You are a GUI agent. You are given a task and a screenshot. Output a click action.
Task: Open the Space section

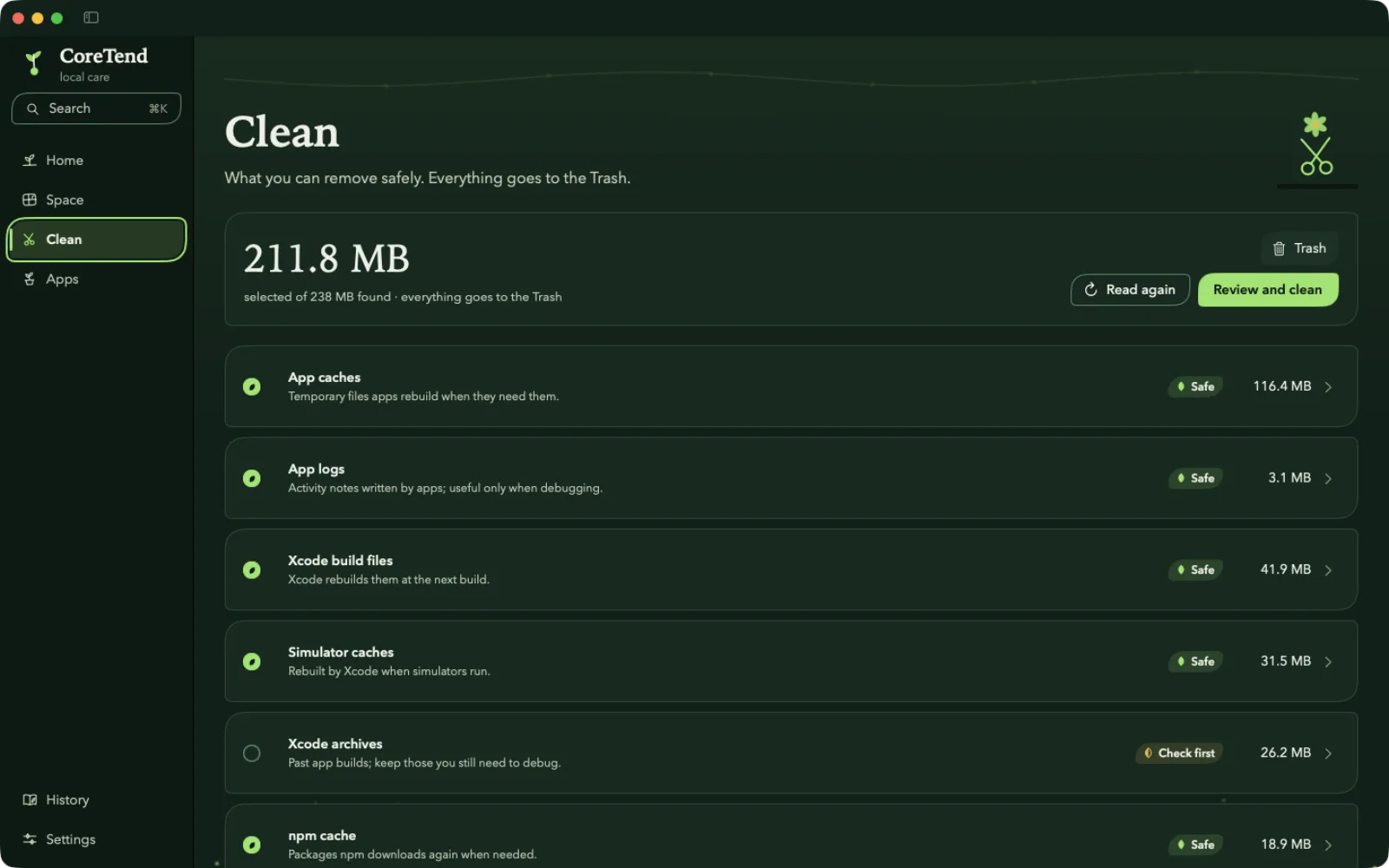pos(96,200)
